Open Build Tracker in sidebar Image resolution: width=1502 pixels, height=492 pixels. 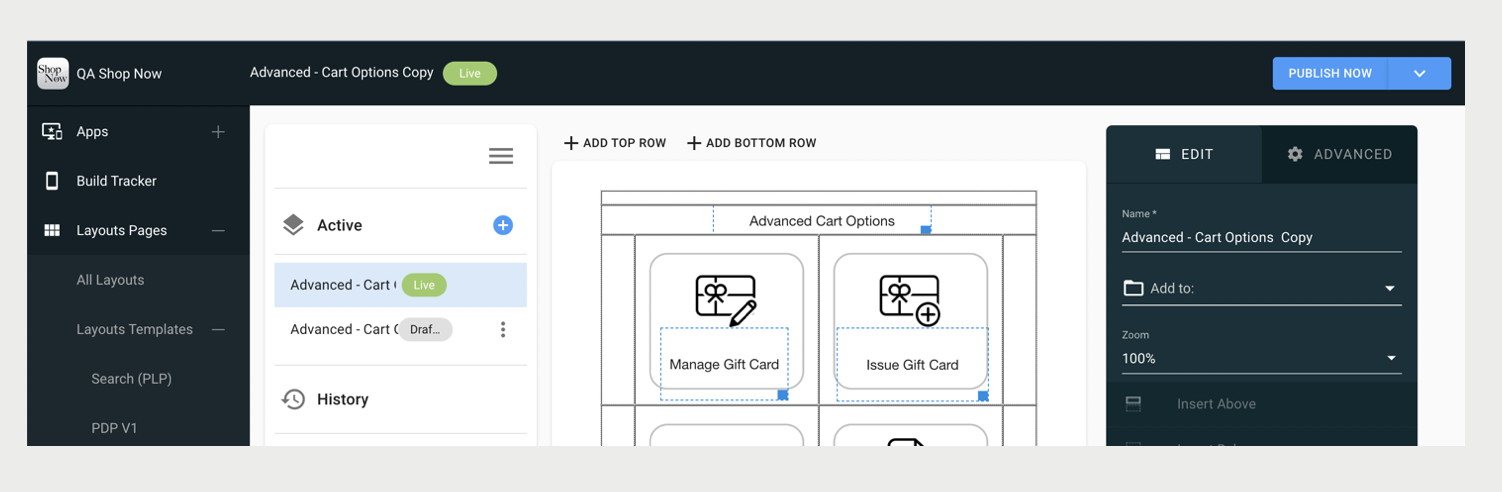click(x=116, y=181)
